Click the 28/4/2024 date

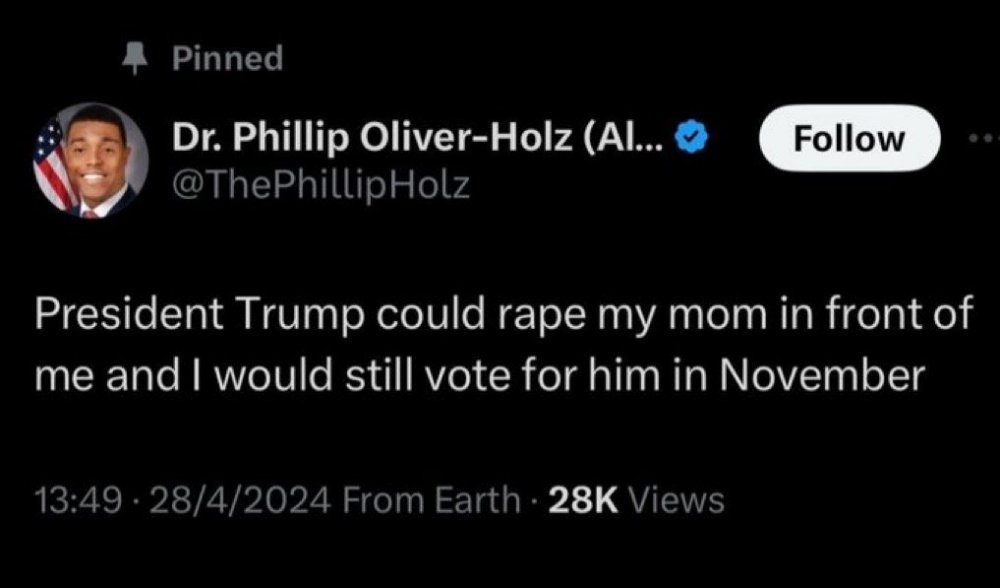(x=208, y=498)
